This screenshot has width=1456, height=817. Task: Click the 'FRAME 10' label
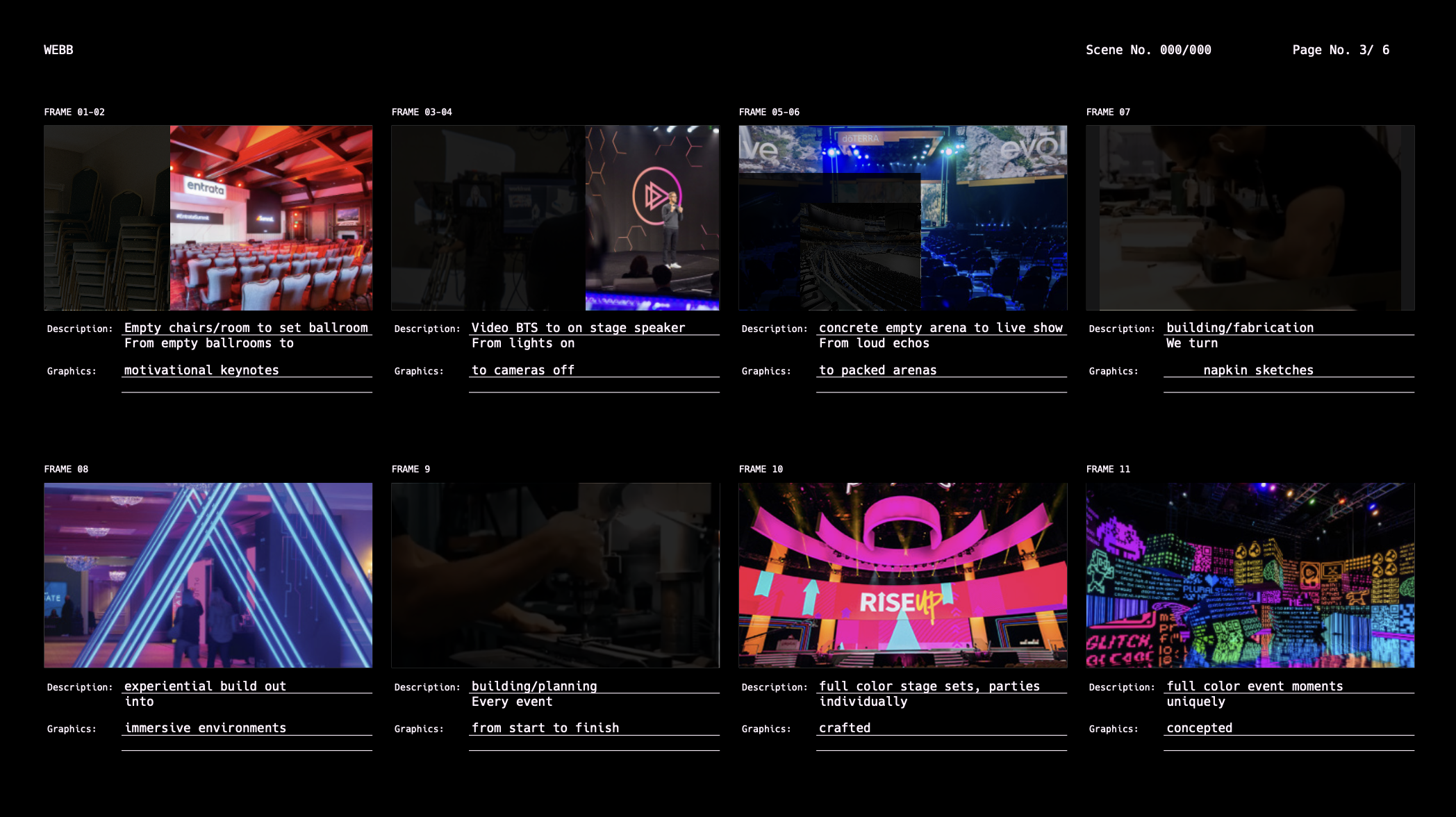pos(761,469)
